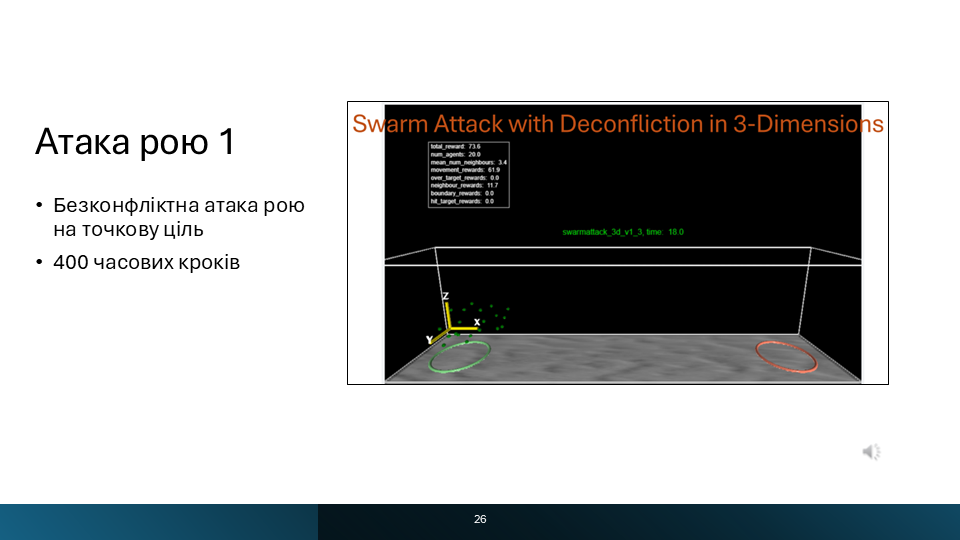
Task: Click the "total_reward: 73.6" line
Action: point(455,147)
